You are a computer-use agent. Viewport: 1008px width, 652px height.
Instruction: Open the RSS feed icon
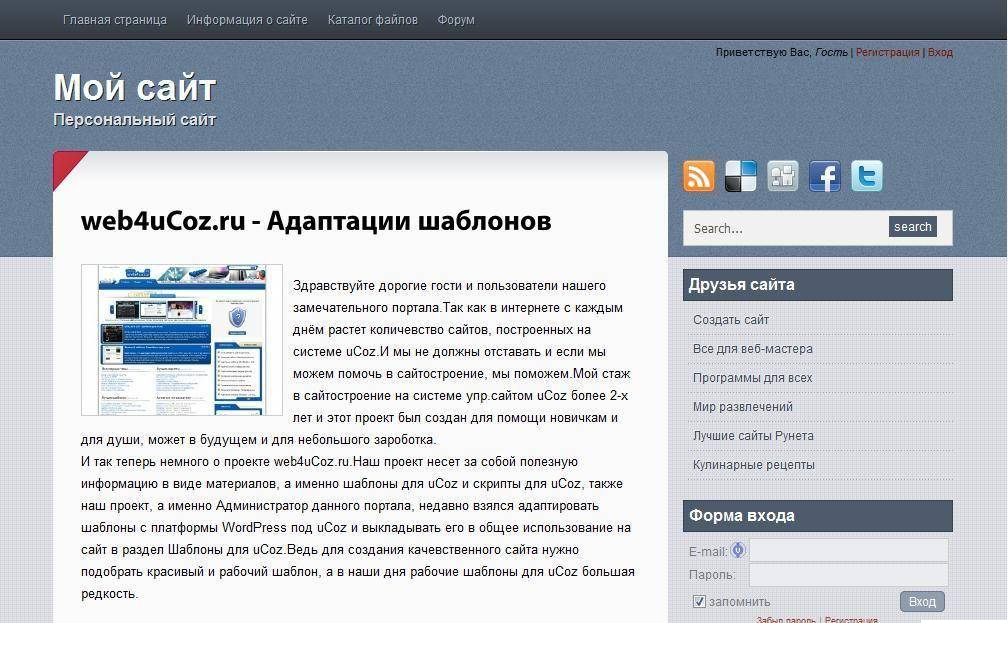point(699,176)
